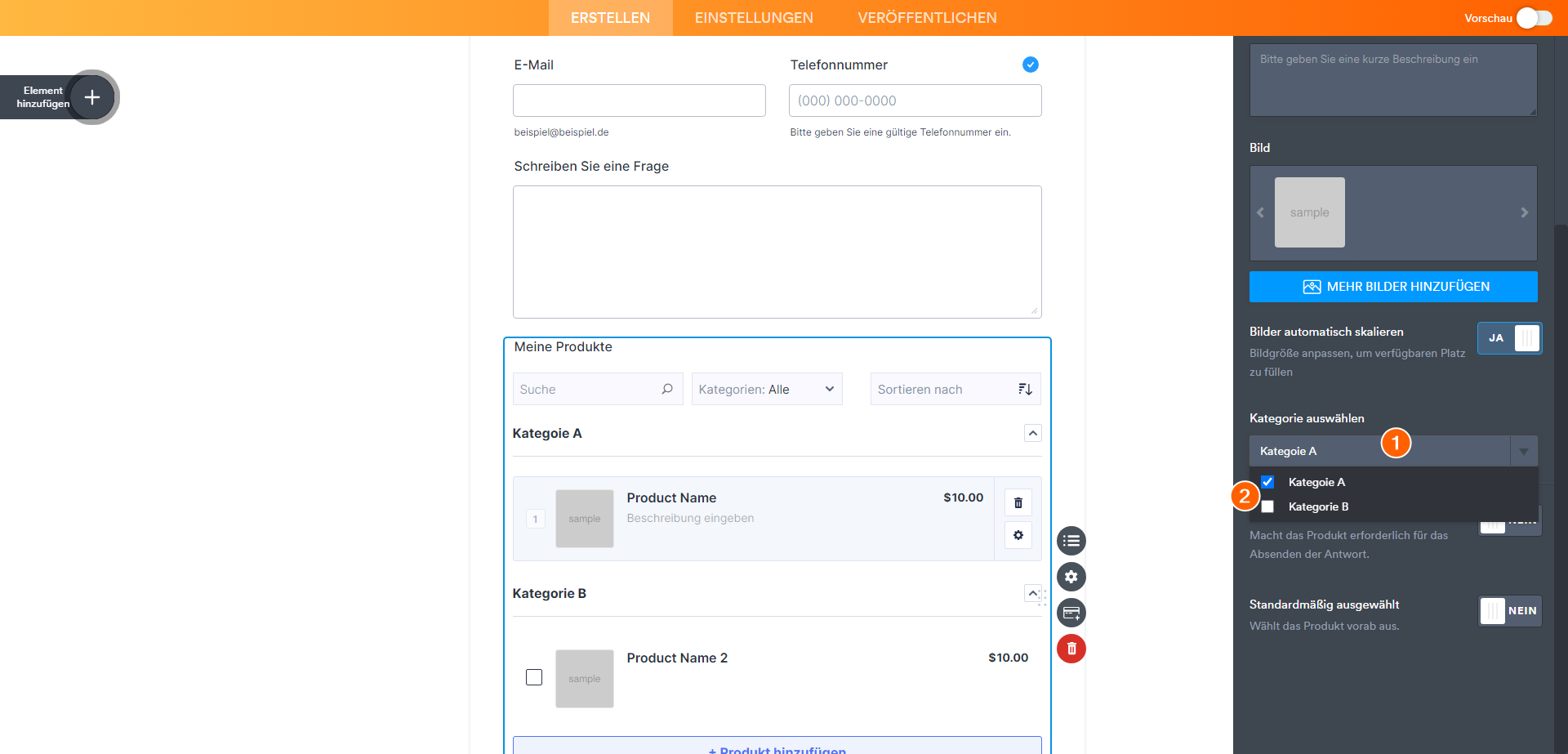The image size is (1568, 754).
Task: Click the Schreiben Sie eine Frage textarea
Action: pyautogui.click(x=777, y=252)
